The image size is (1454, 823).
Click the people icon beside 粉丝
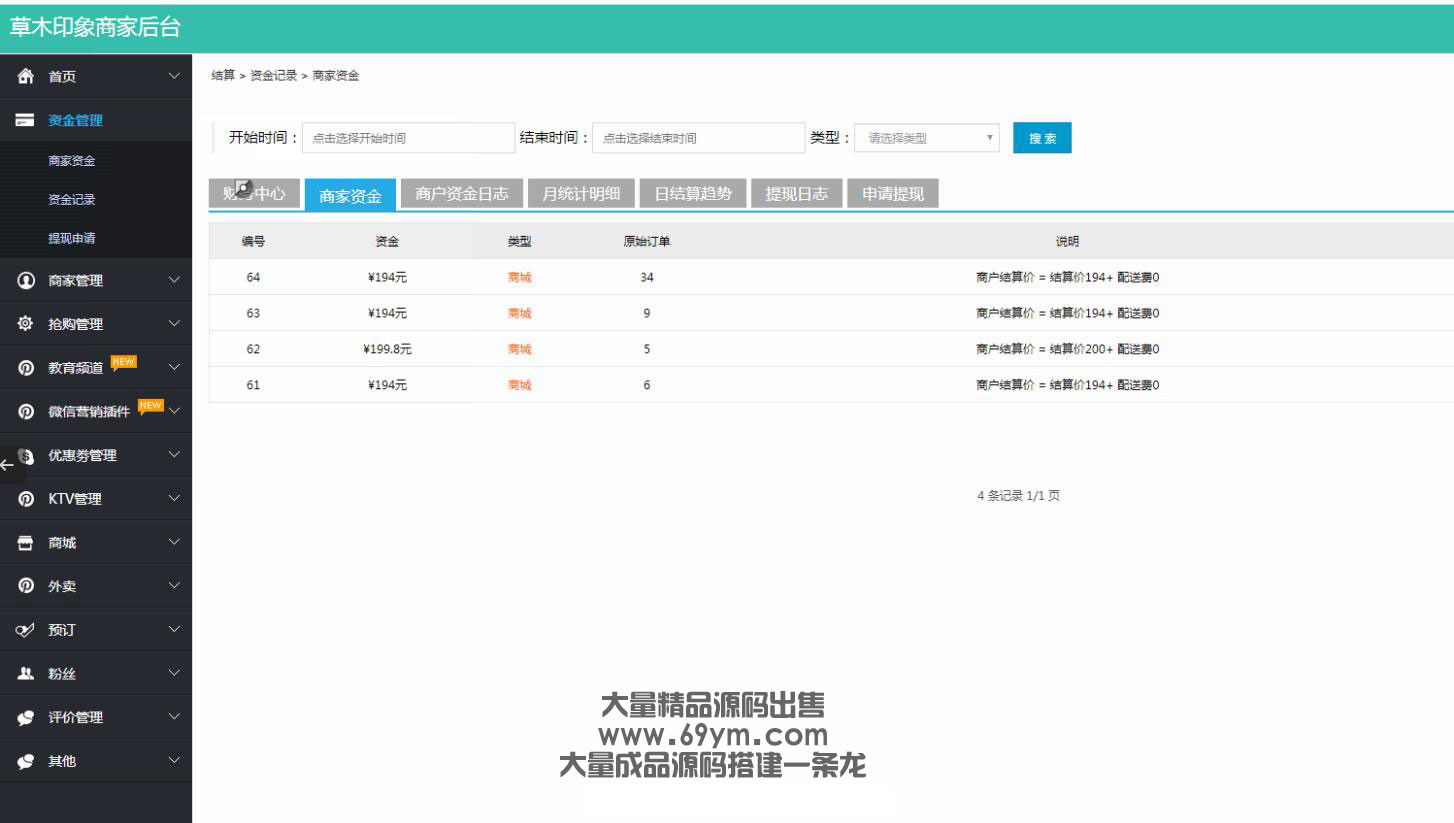26,674
